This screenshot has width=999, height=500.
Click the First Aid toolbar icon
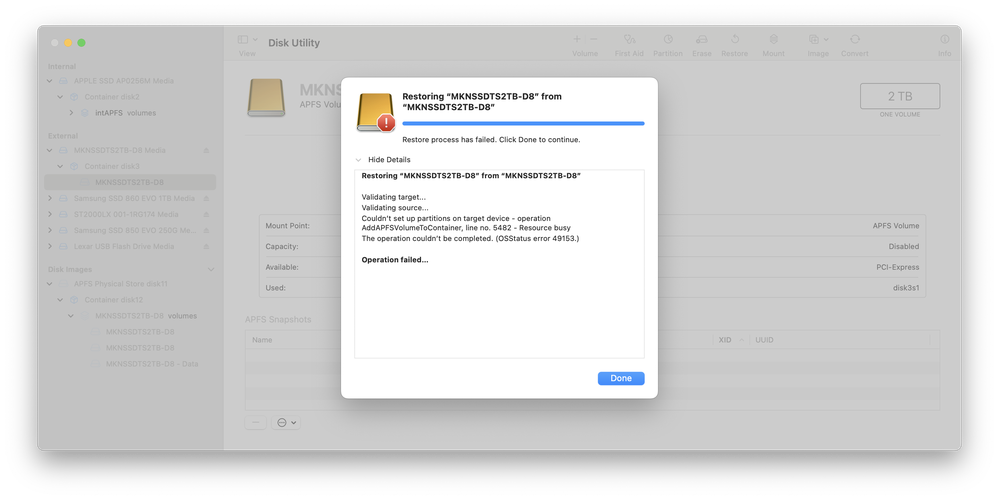point(629,39)
